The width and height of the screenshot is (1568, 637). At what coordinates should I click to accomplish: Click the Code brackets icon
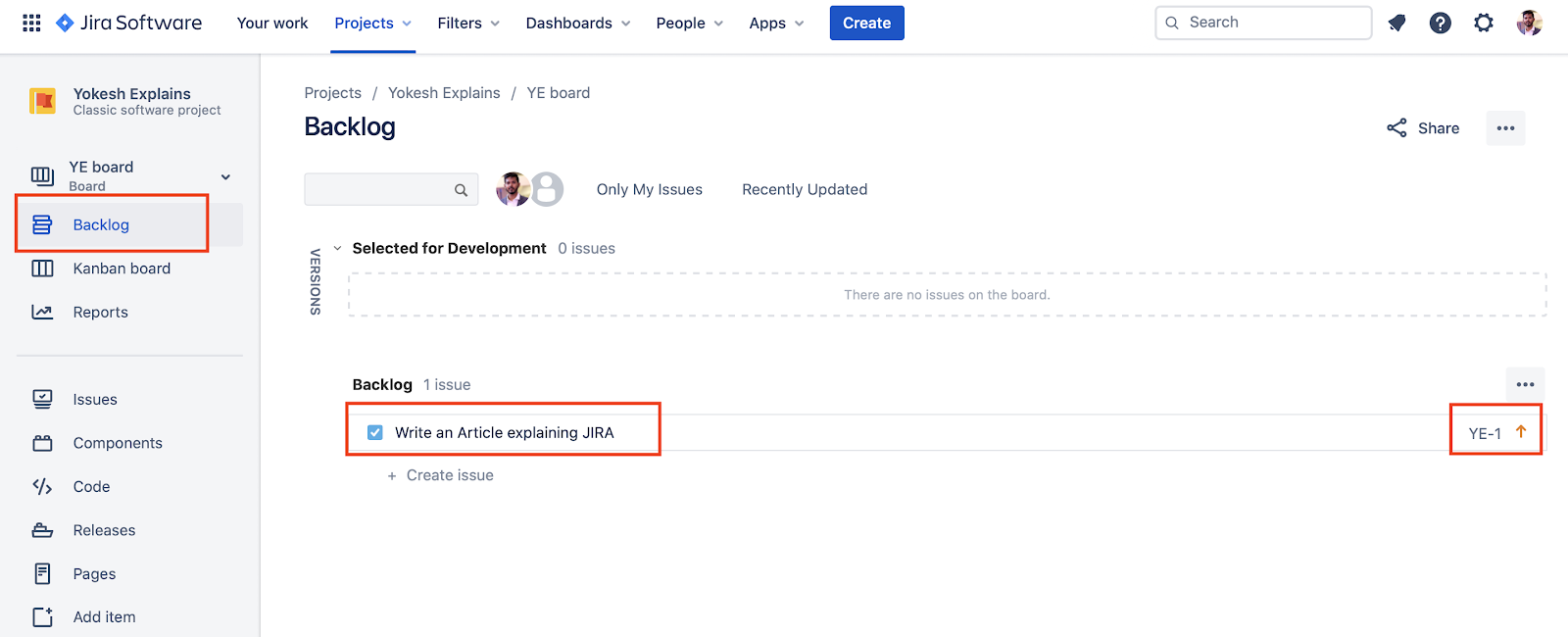click(42, 486)
